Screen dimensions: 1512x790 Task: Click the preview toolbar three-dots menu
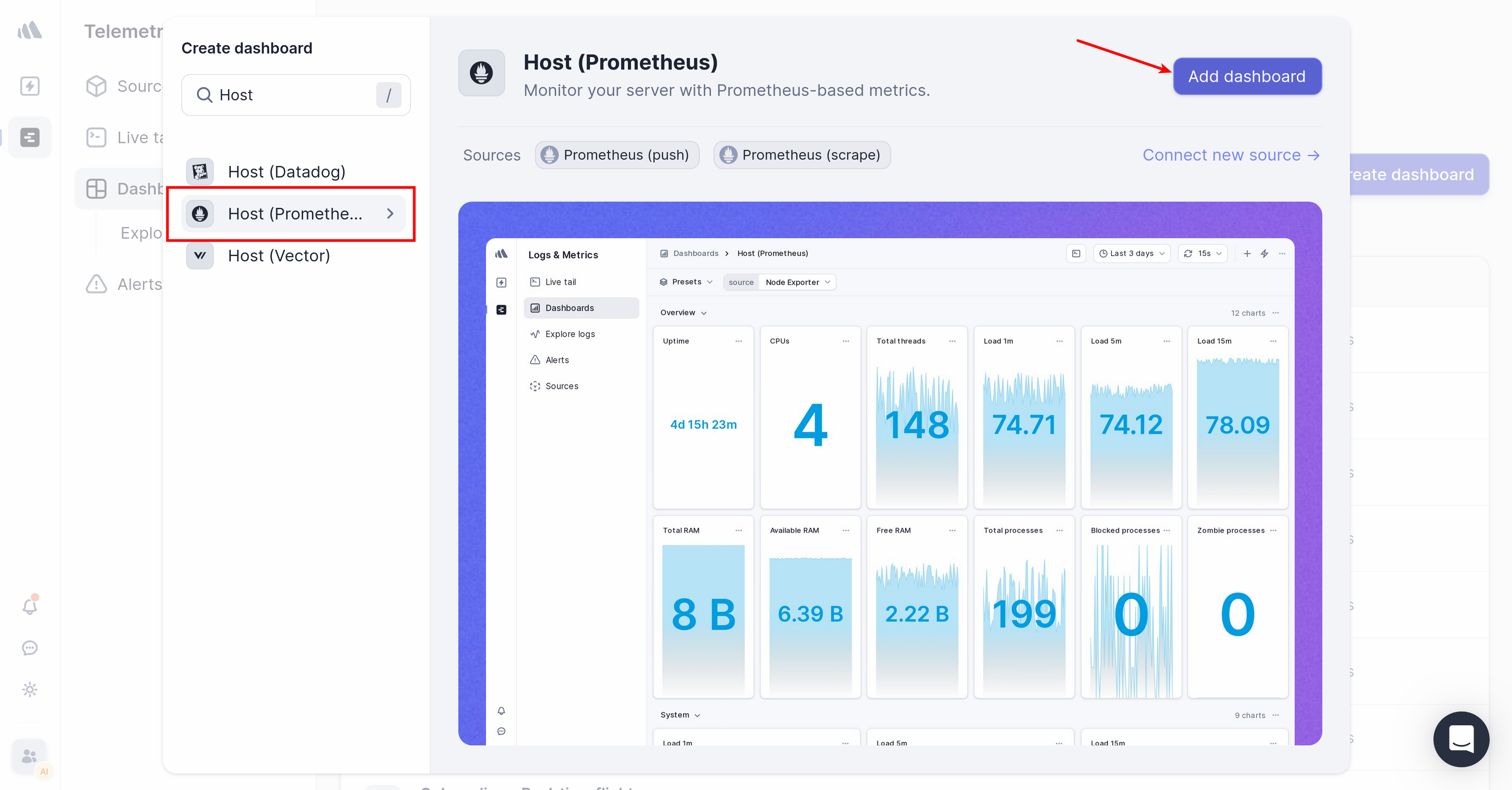pyautogui.click(x=1282, y=253)
